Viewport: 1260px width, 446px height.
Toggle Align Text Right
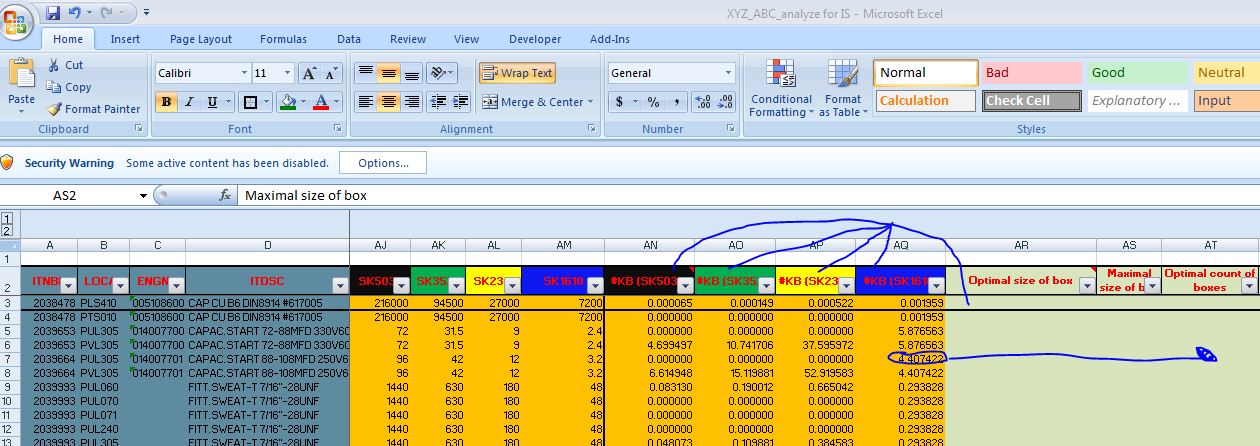(x=411, y=102)
